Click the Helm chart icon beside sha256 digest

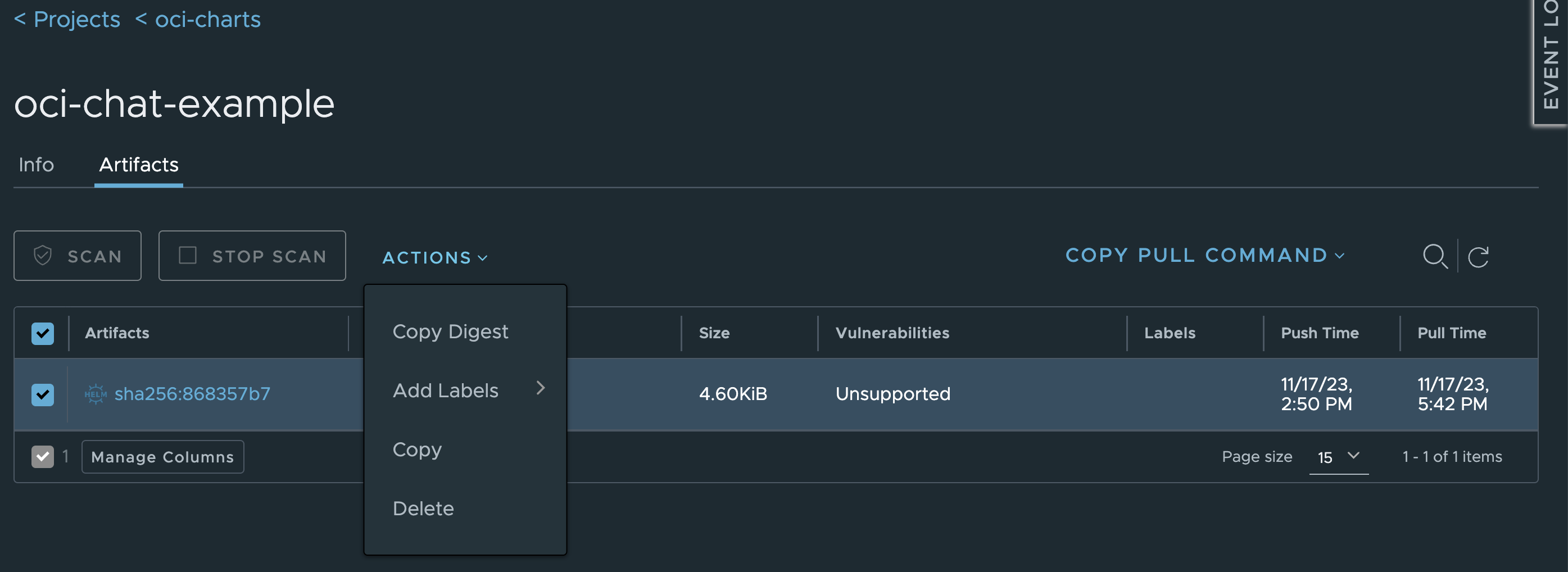tap(96, 394)
